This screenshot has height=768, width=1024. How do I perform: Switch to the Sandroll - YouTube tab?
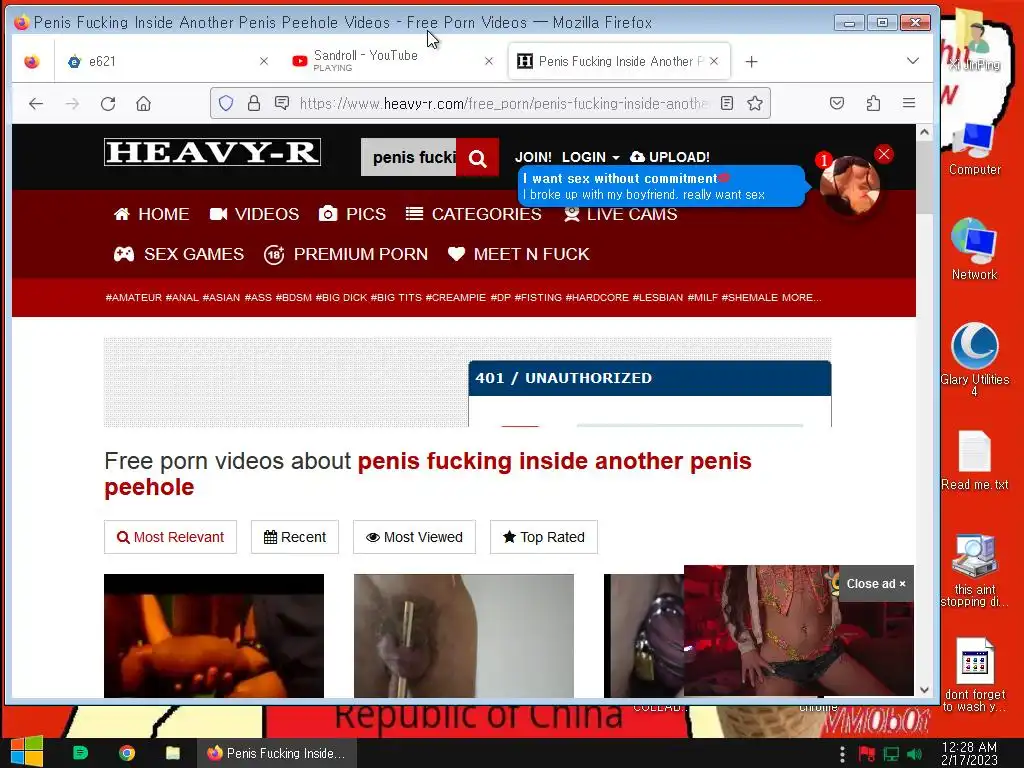tap(394, 61)
